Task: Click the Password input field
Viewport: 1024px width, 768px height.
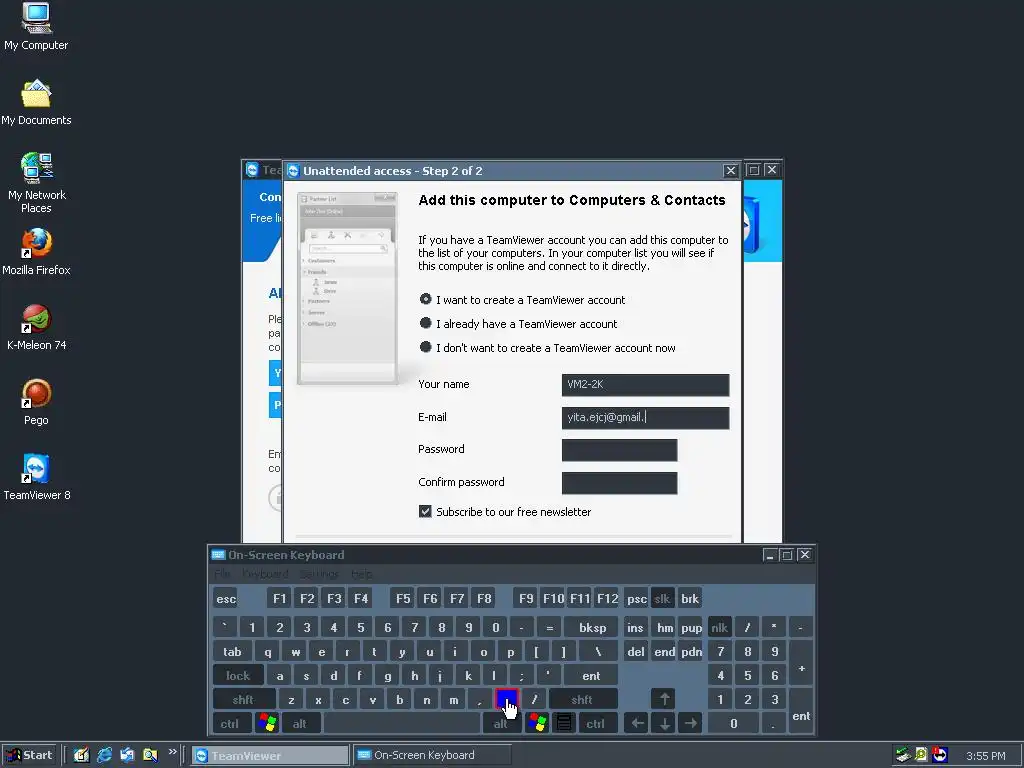Action: pyautogui.click(x=619, y=450)
